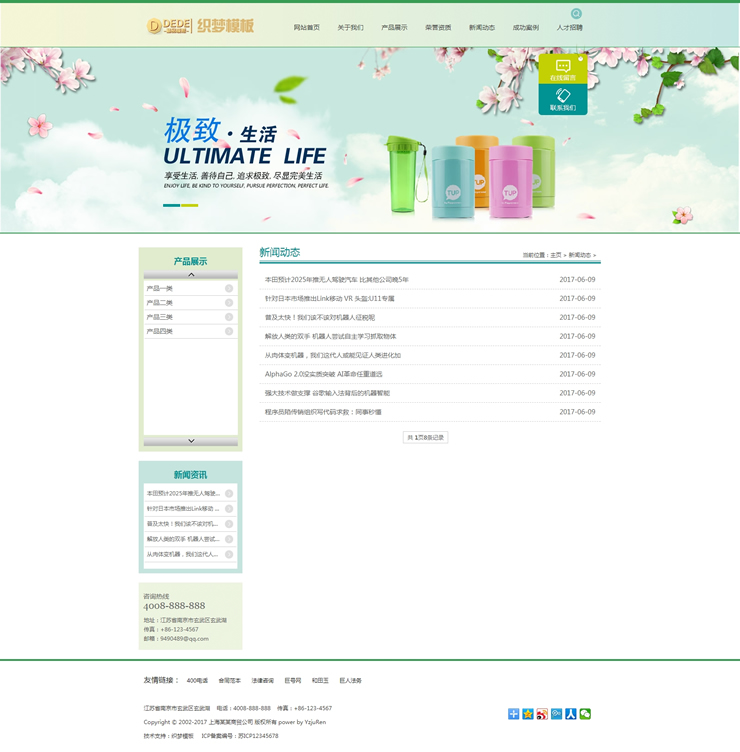This screenshot has height=752, width=740.
Task: Open the 本田预计2025年 driverless car article
Action: 336,280
